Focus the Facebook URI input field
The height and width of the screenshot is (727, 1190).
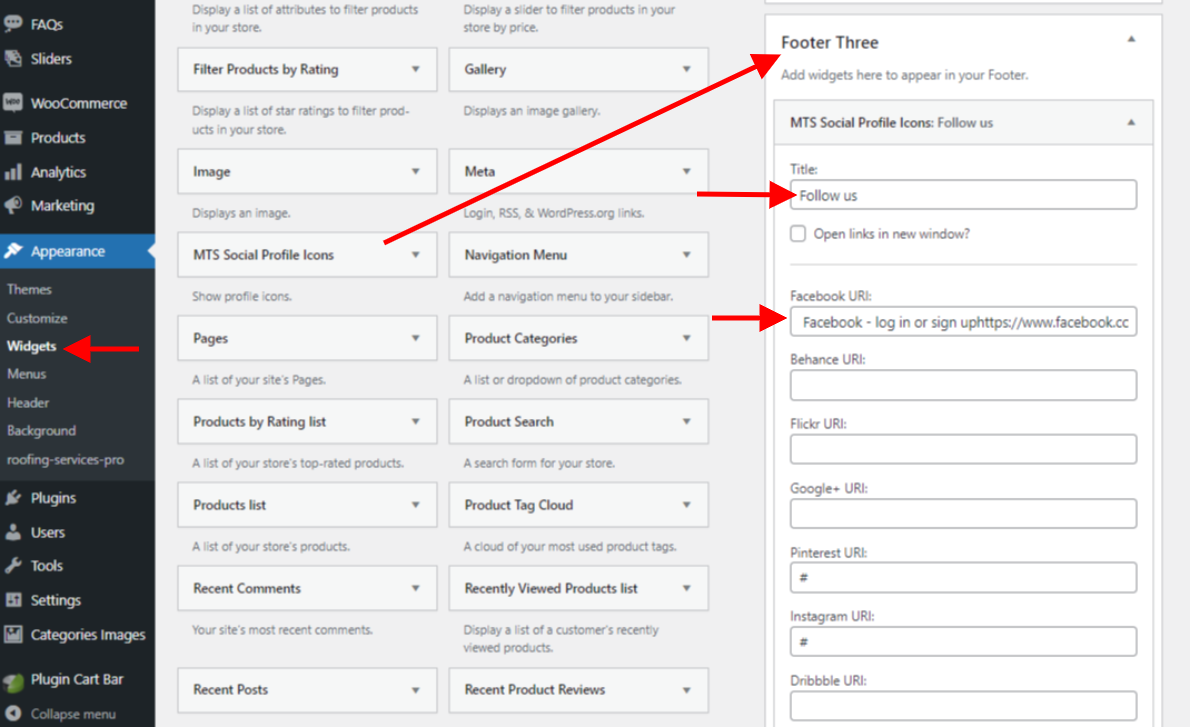pyautogui.click(x=963, y=322)
